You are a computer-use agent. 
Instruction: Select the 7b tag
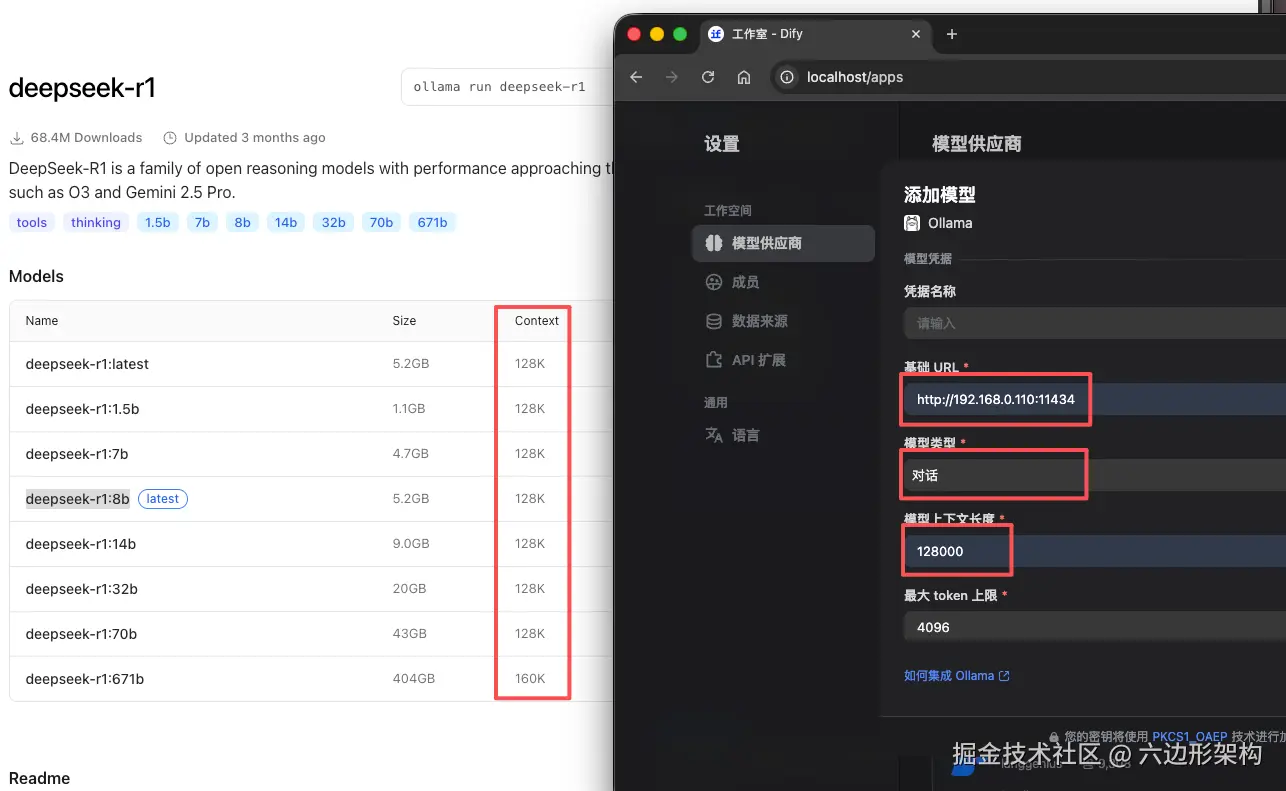pyautogui.click(x=202, y=222)
